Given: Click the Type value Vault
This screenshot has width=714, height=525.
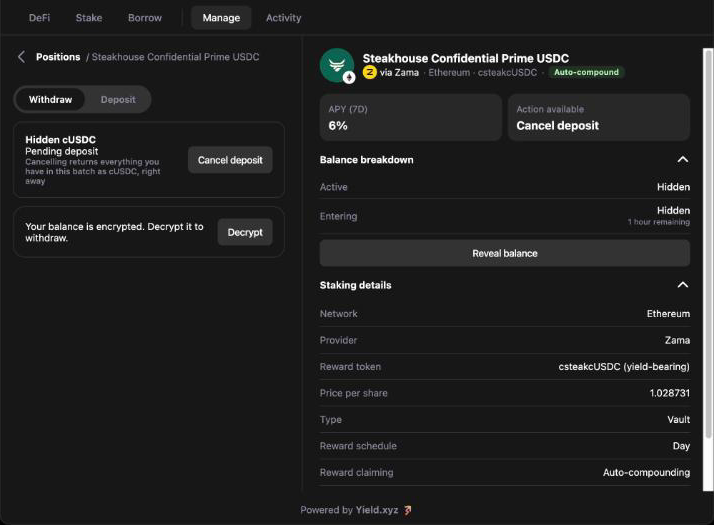Looking at the screenshot, I should tap(678, 419).
